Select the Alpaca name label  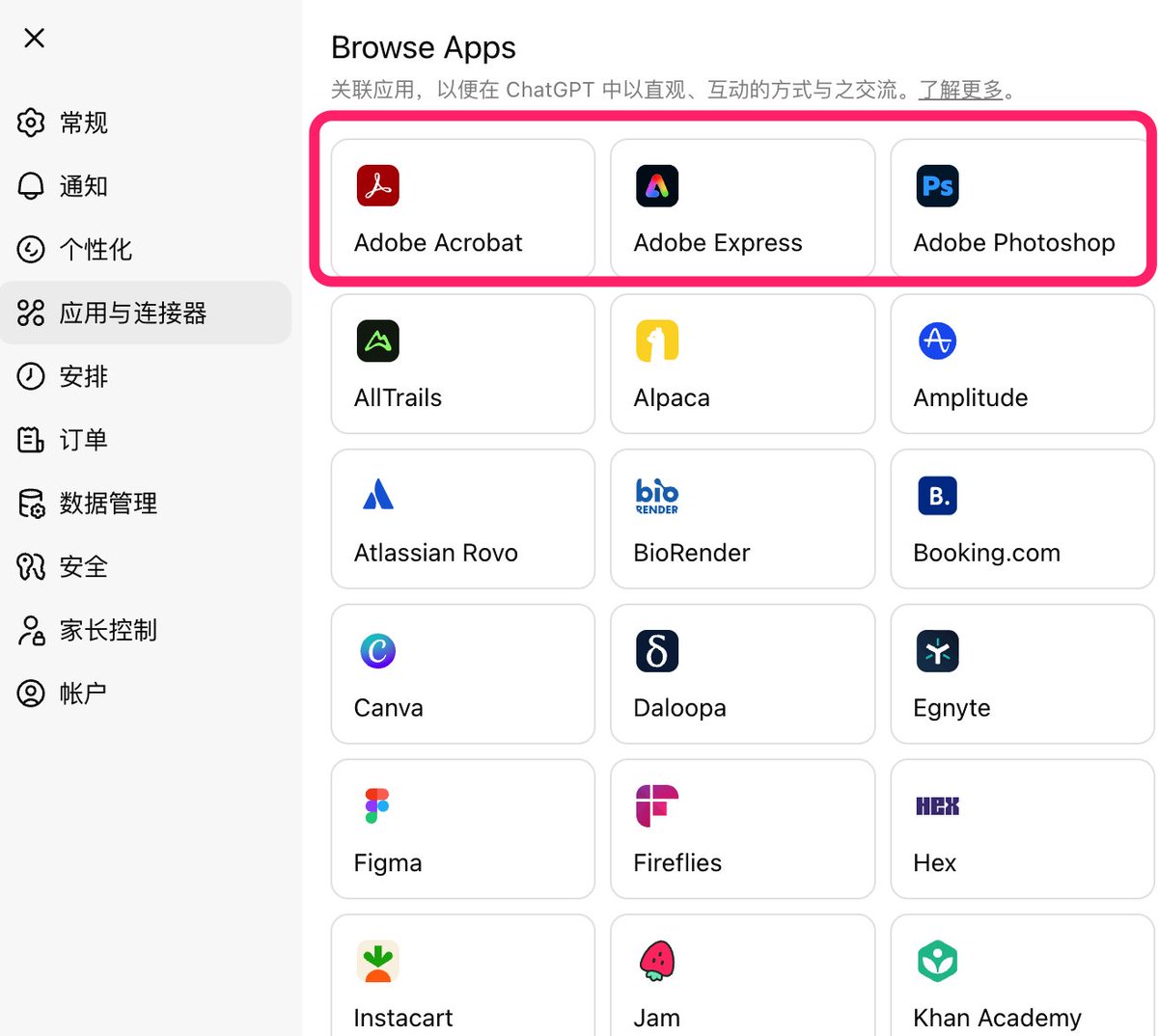pyautogui.click(x=672, y=397)
